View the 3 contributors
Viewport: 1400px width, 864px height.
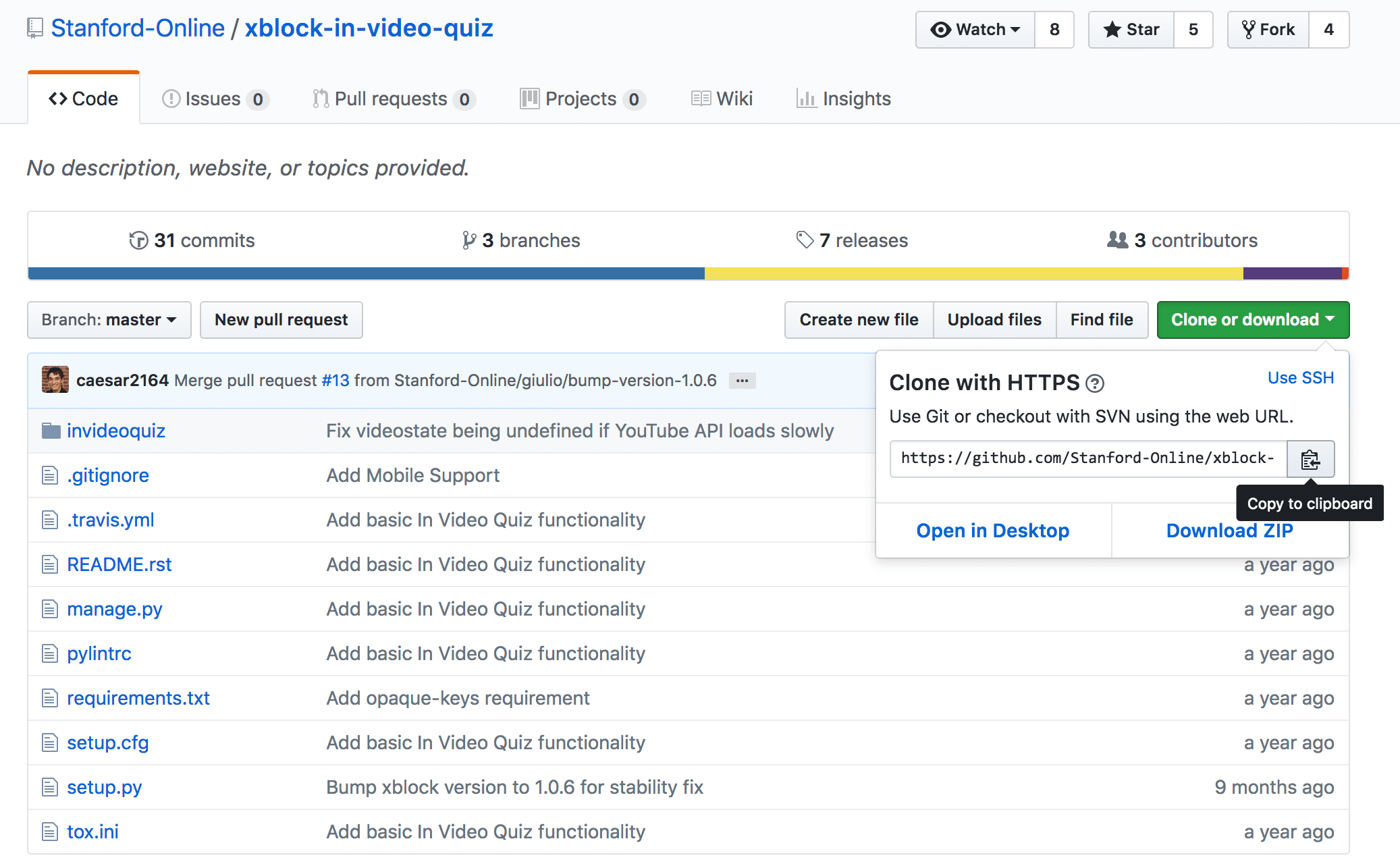[1183, 240]
